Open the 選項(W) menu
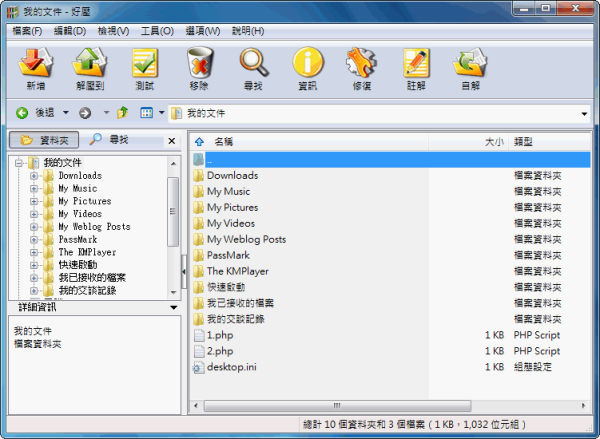Viewport: 600px width, 439px height. [x=203, y=31]
